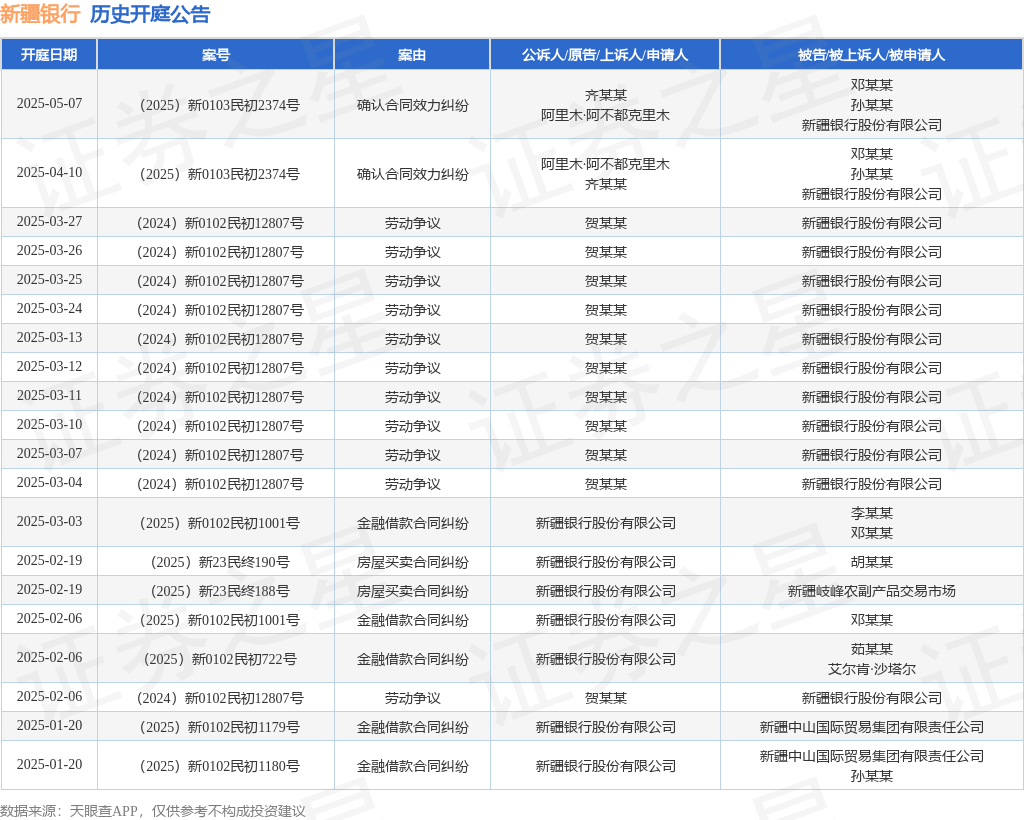
Task: Click the date cell 2025-03-11
Action: click(50, 395)
